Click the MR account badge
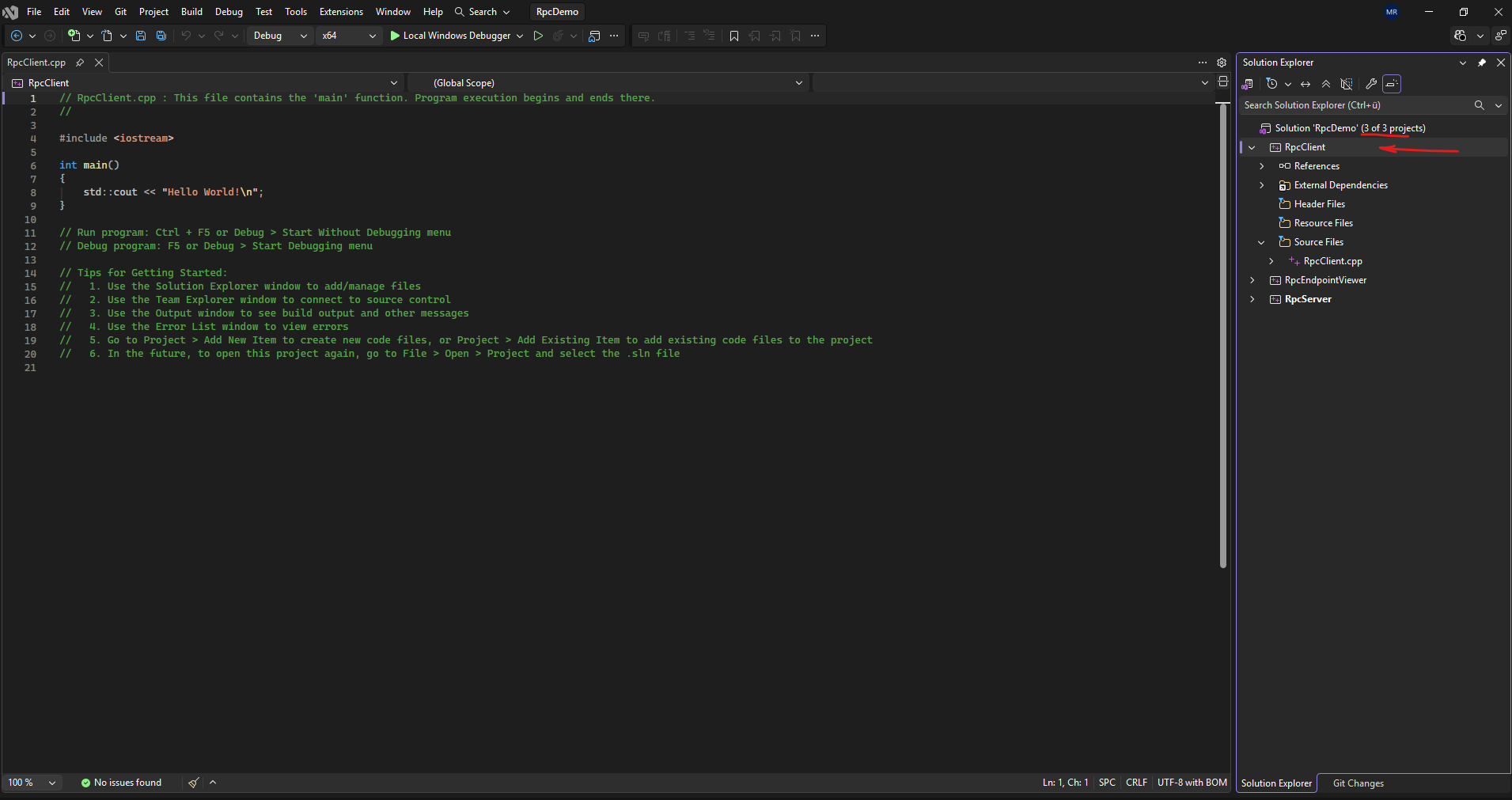The height and width of the screenshot is (800, 1512). 1392,12
